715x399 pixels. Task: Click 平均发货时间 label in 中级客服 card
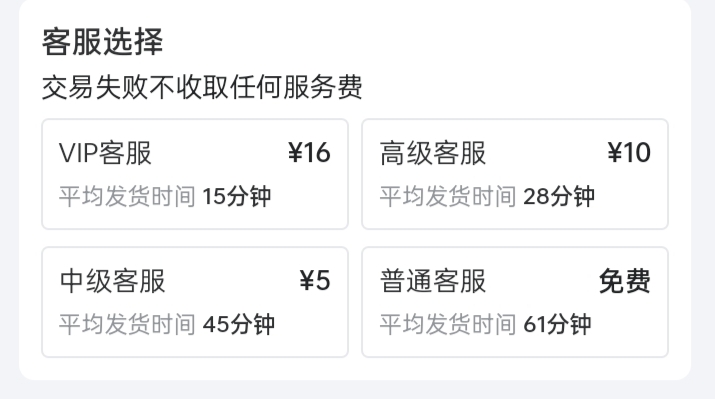[127, 325]
